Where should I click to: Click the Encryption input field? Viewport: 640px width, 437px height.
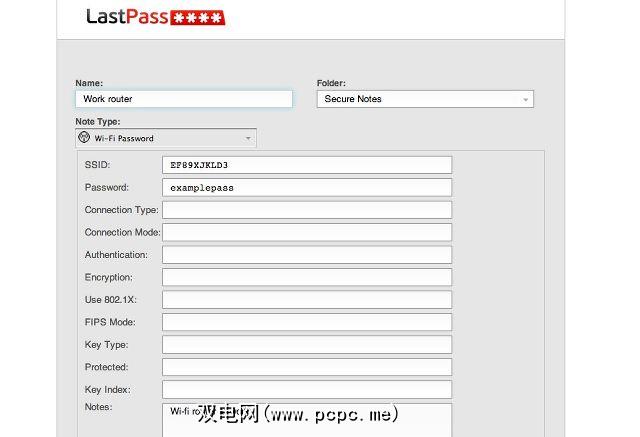307,277
